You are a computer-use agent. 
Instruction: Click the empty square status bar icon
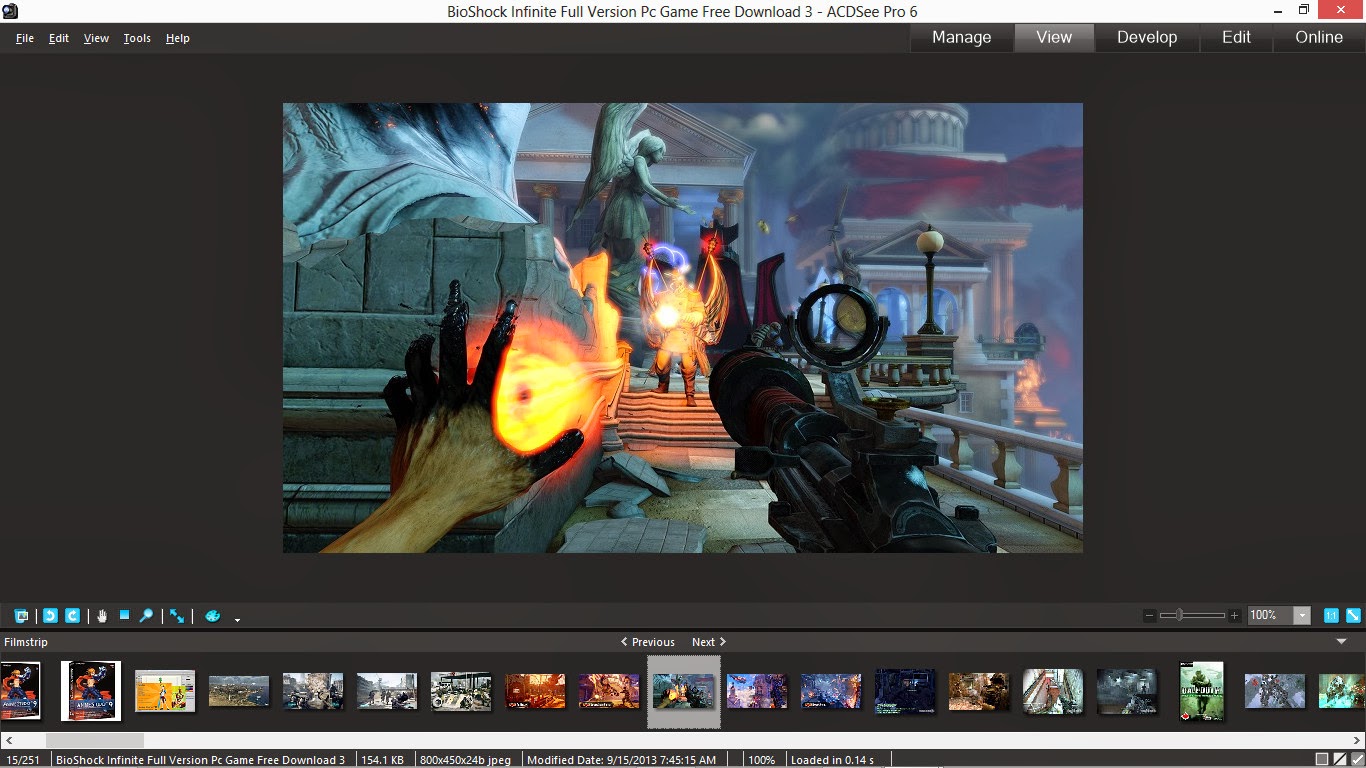1322,760
